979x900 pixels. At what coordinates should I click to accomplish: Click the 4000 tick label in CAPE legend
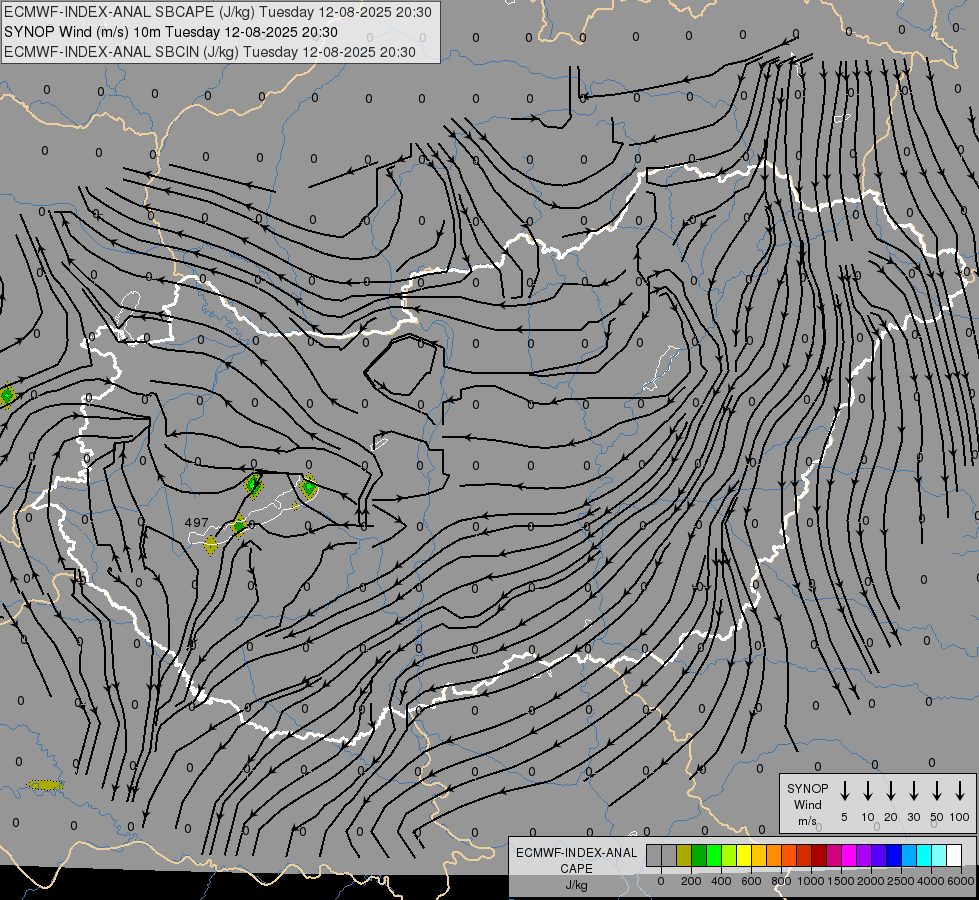pos(931,882)
